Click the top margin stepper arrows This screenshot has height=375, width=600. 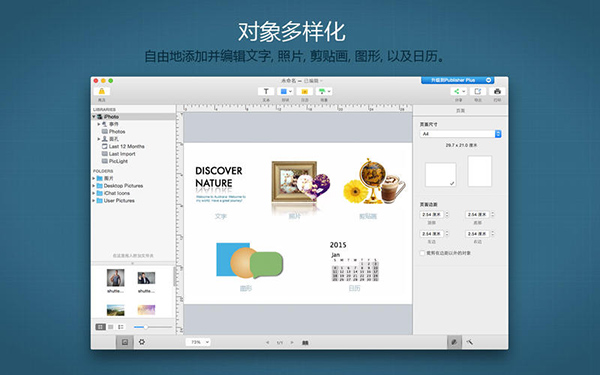(447, 215)
